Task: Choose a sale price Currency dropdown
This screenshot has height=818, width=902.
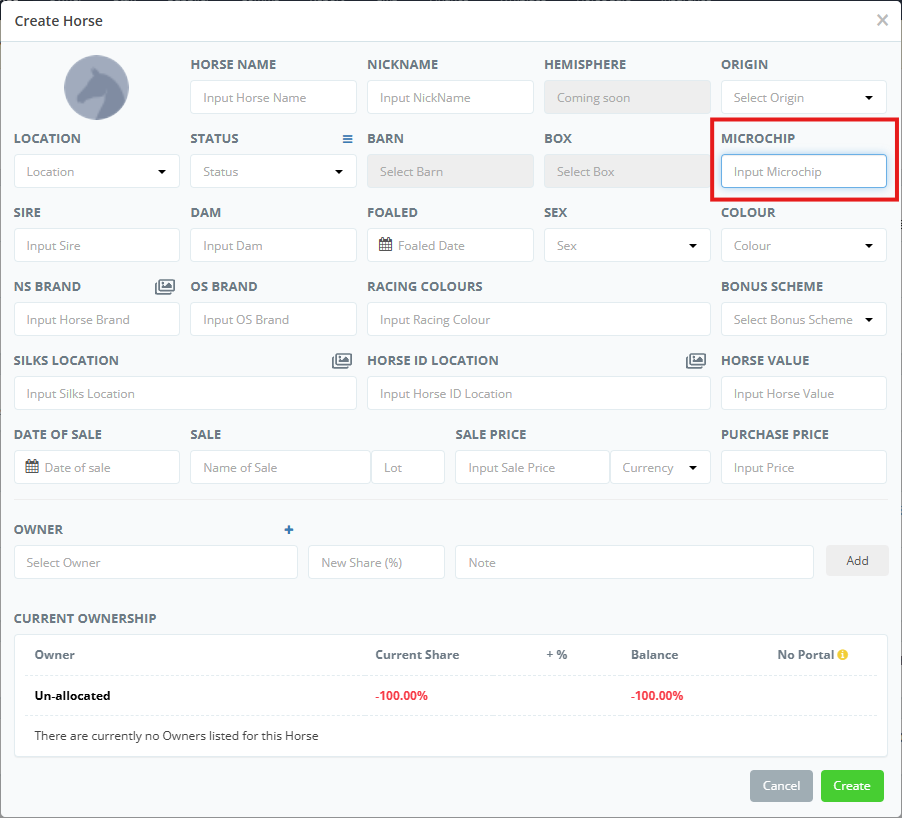Action: coord(660,468)
